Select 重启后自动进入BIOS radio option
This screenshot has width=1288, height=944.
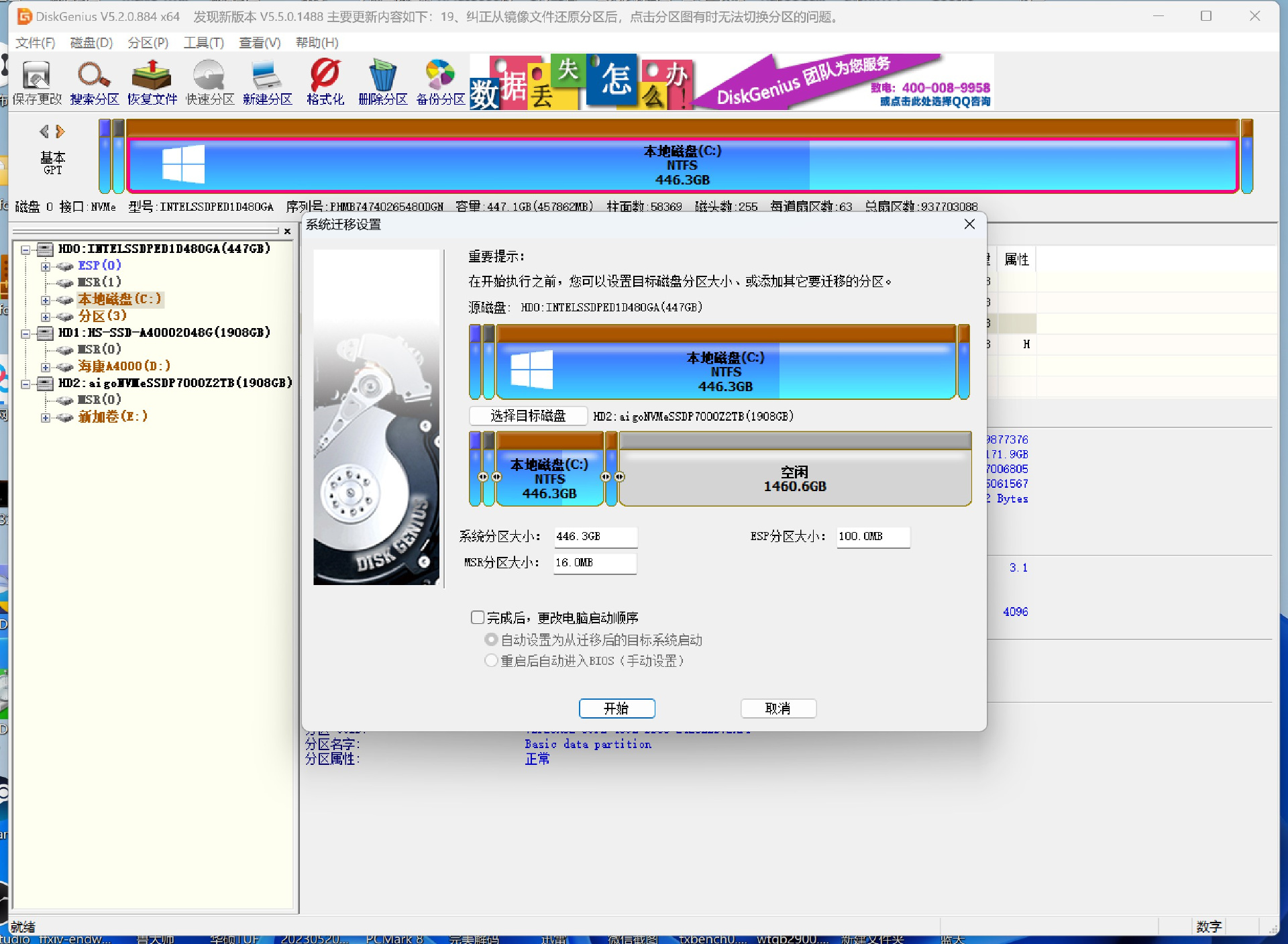pos(491,661)
